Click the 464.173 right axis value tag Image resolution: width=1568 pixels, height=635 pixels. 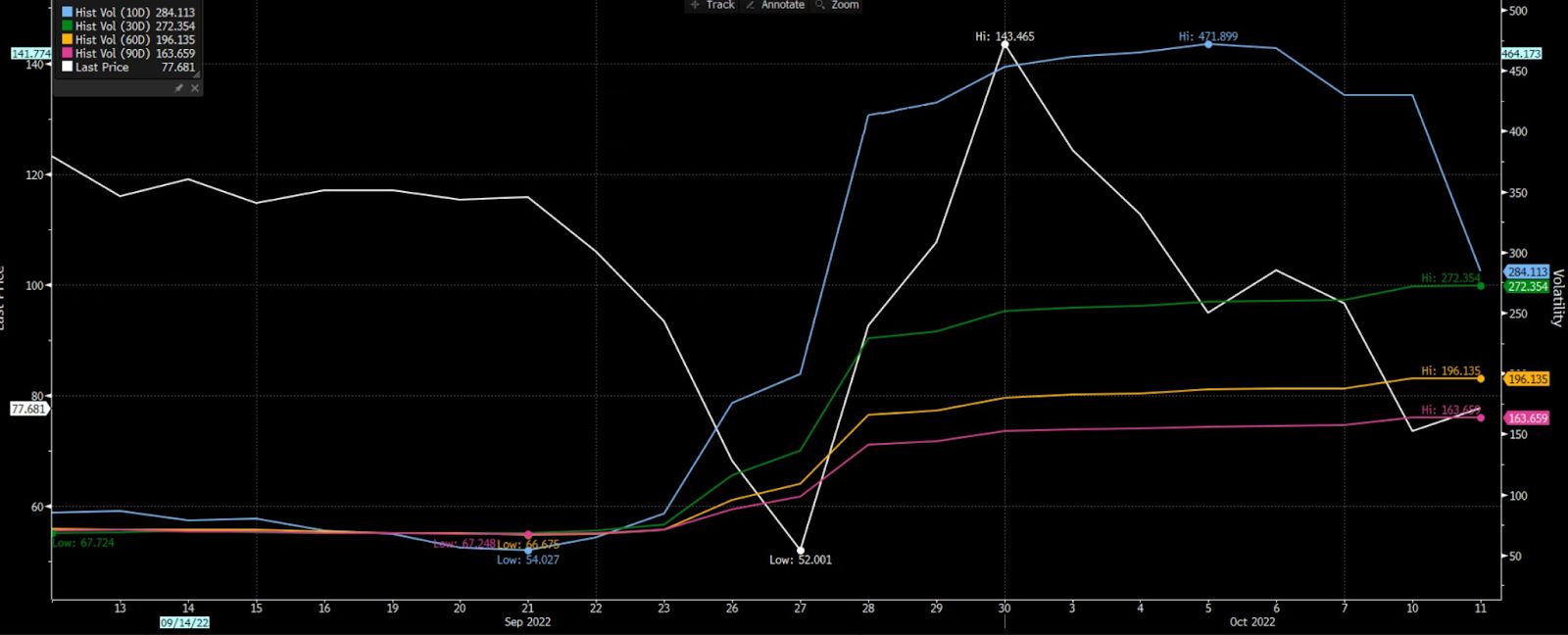pos(1522,54)
